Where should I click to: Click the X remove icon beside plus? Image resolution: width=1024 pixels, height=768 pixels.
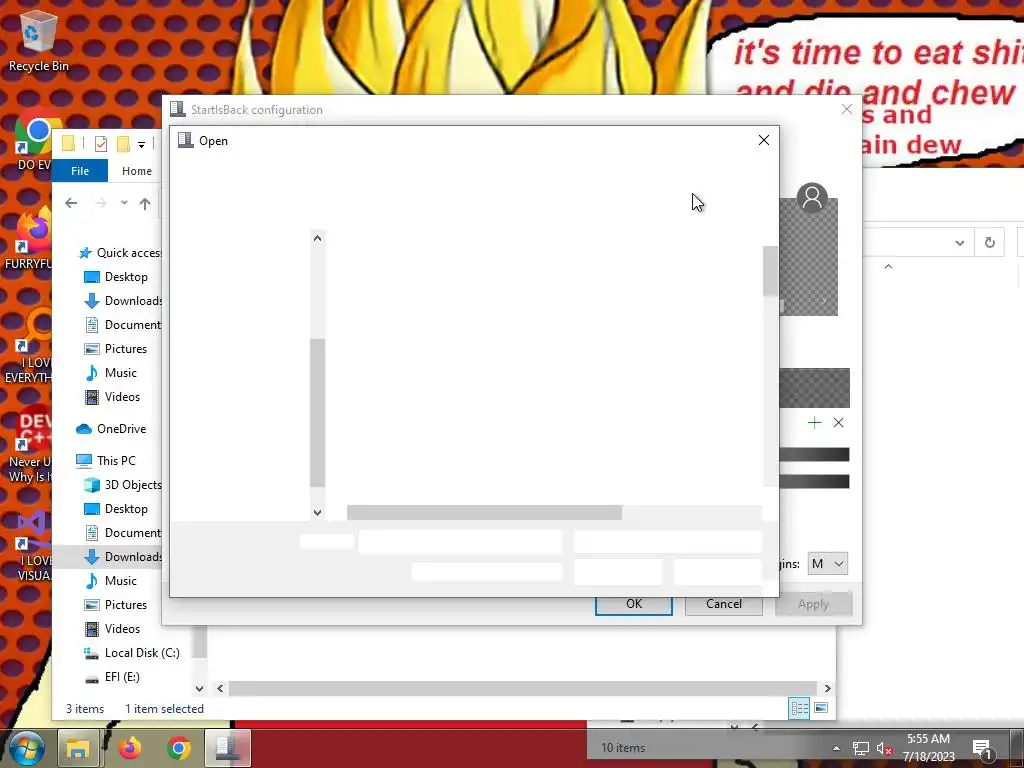(x=839, y=423)
